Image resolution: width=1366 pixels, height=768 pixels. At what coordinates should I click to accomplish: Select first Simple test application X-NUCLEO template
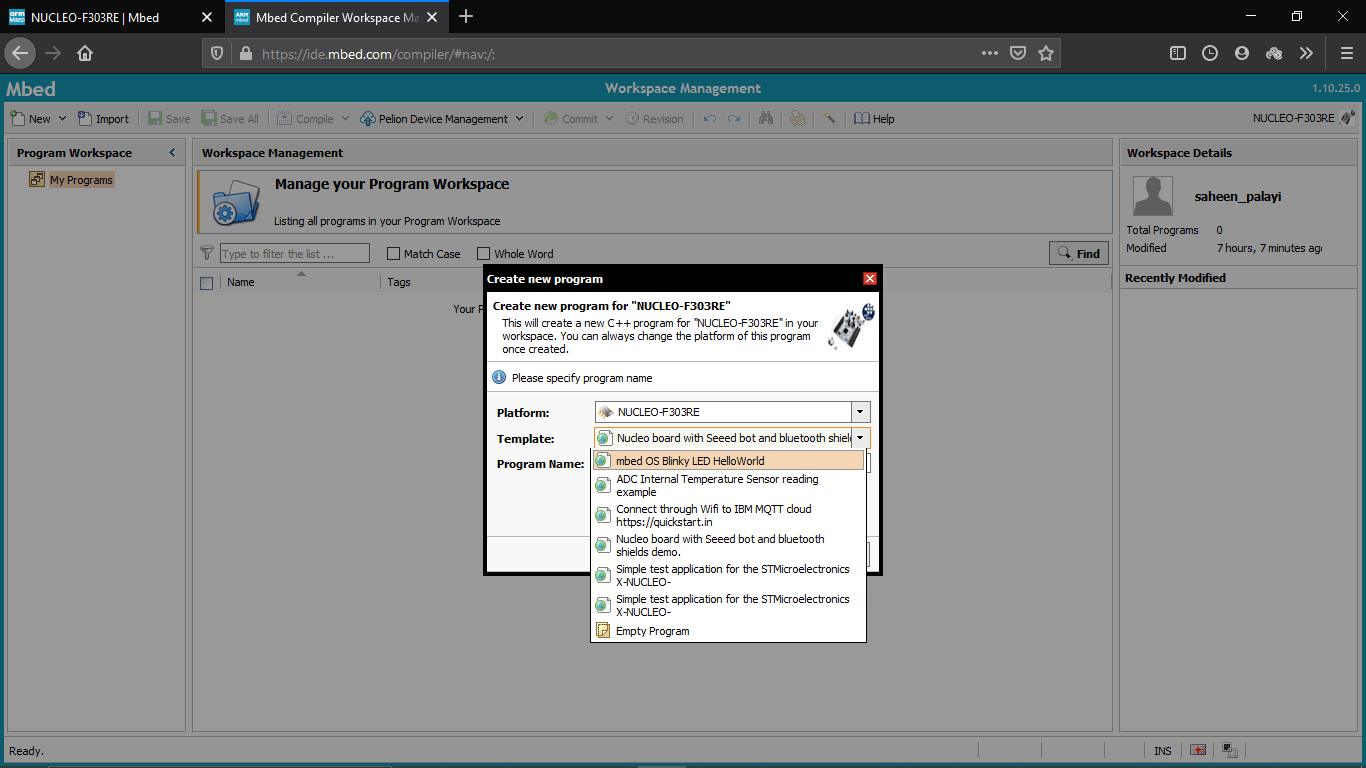click(x=728, y=575)
